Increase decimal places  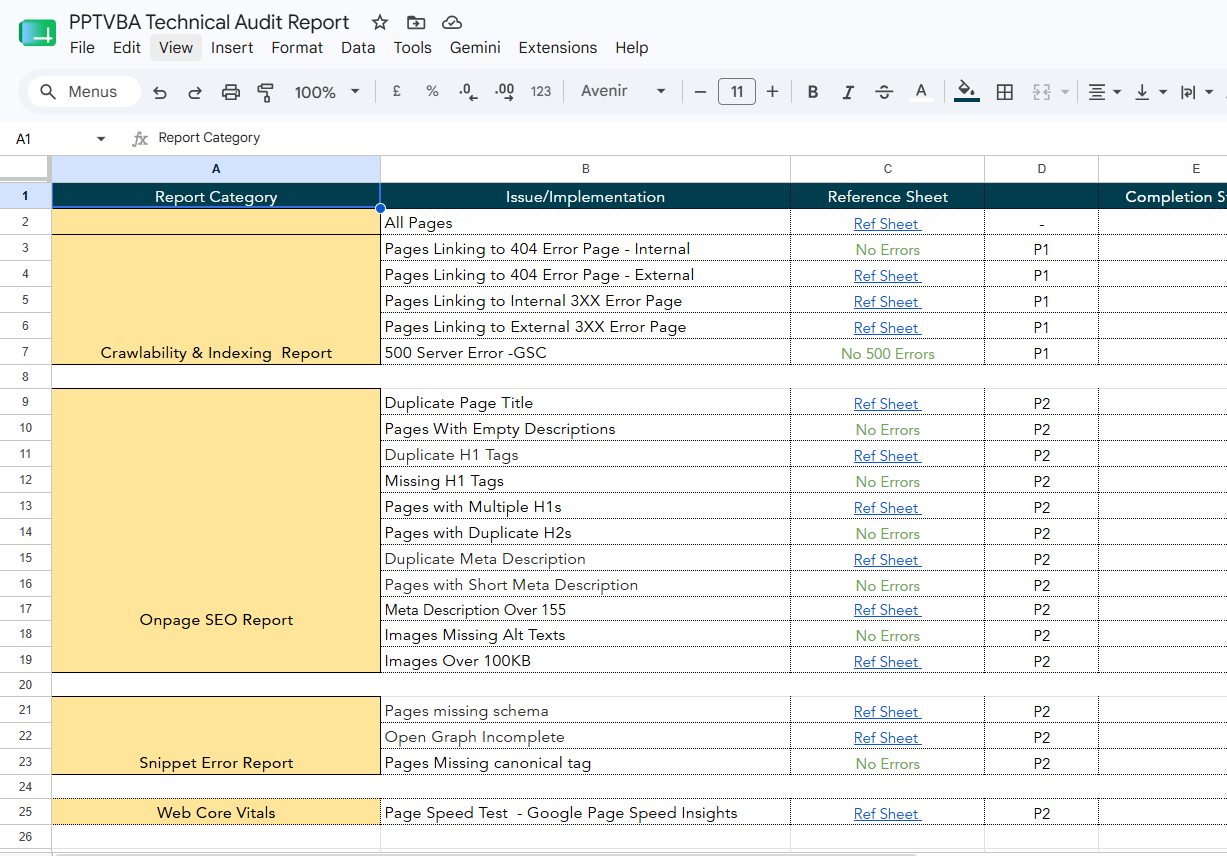505,91
